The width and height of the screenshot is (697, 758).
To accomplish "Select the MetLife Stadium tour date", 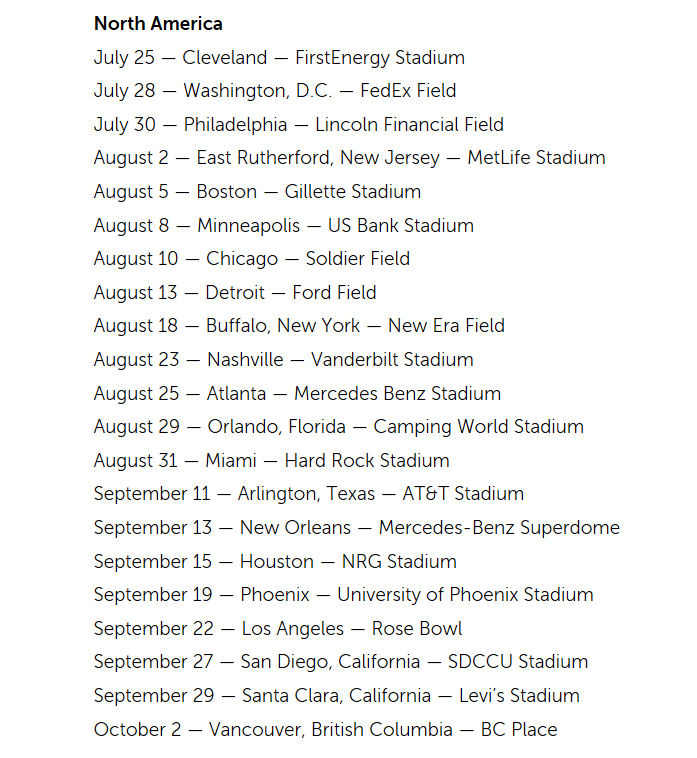I will (x=536, y=158).
